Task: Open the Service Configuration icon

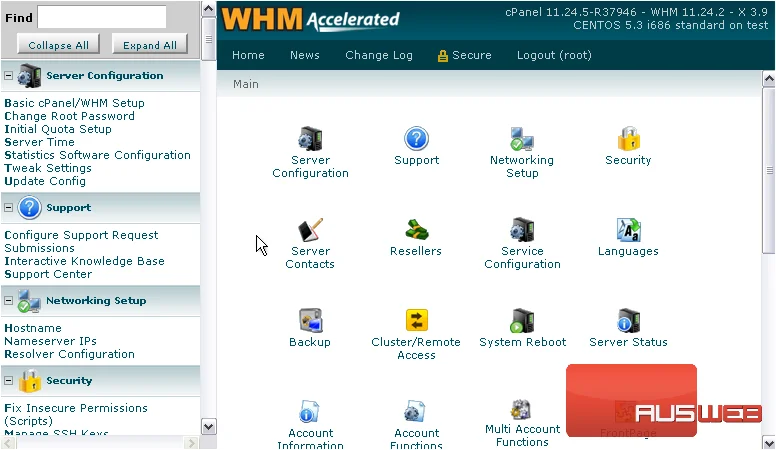Action: [522, 230]
